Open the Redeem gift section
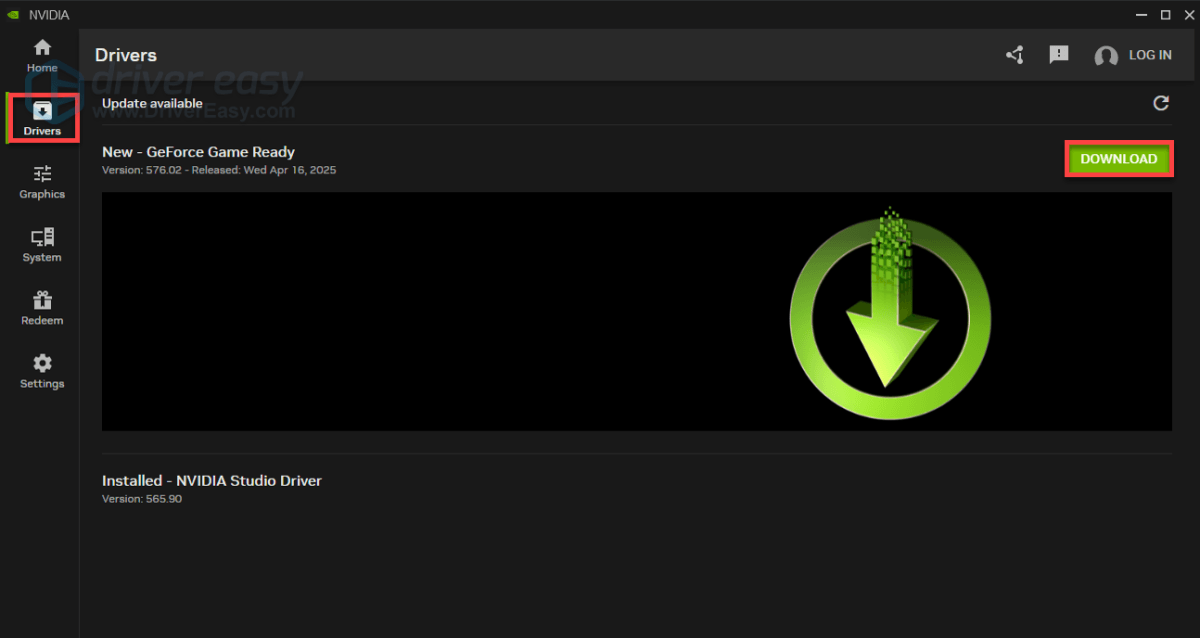This screenshot has height=638, width=1200. [42, 307]
